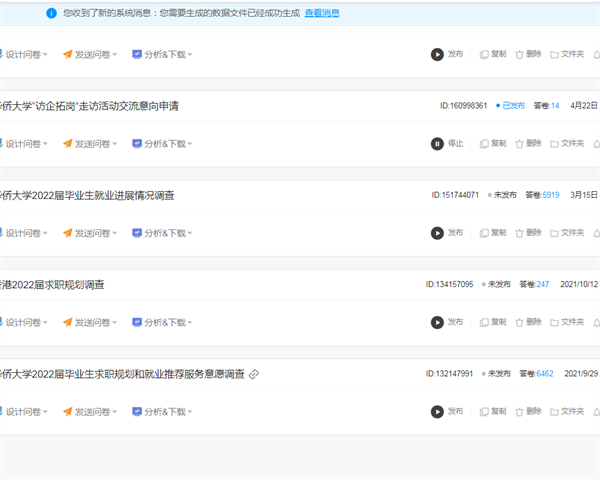Open survey 华侨大学2022届毕业生就业进展情况调查 title
The height and width of the screenshot is (480, 600).
coord(87,196)
